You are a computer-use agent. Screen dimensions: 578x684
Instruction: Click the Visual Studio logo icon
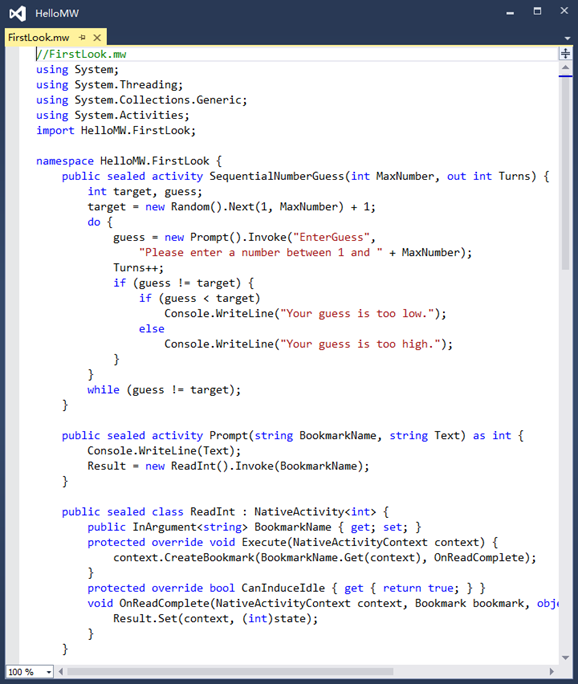coord(18,14)
